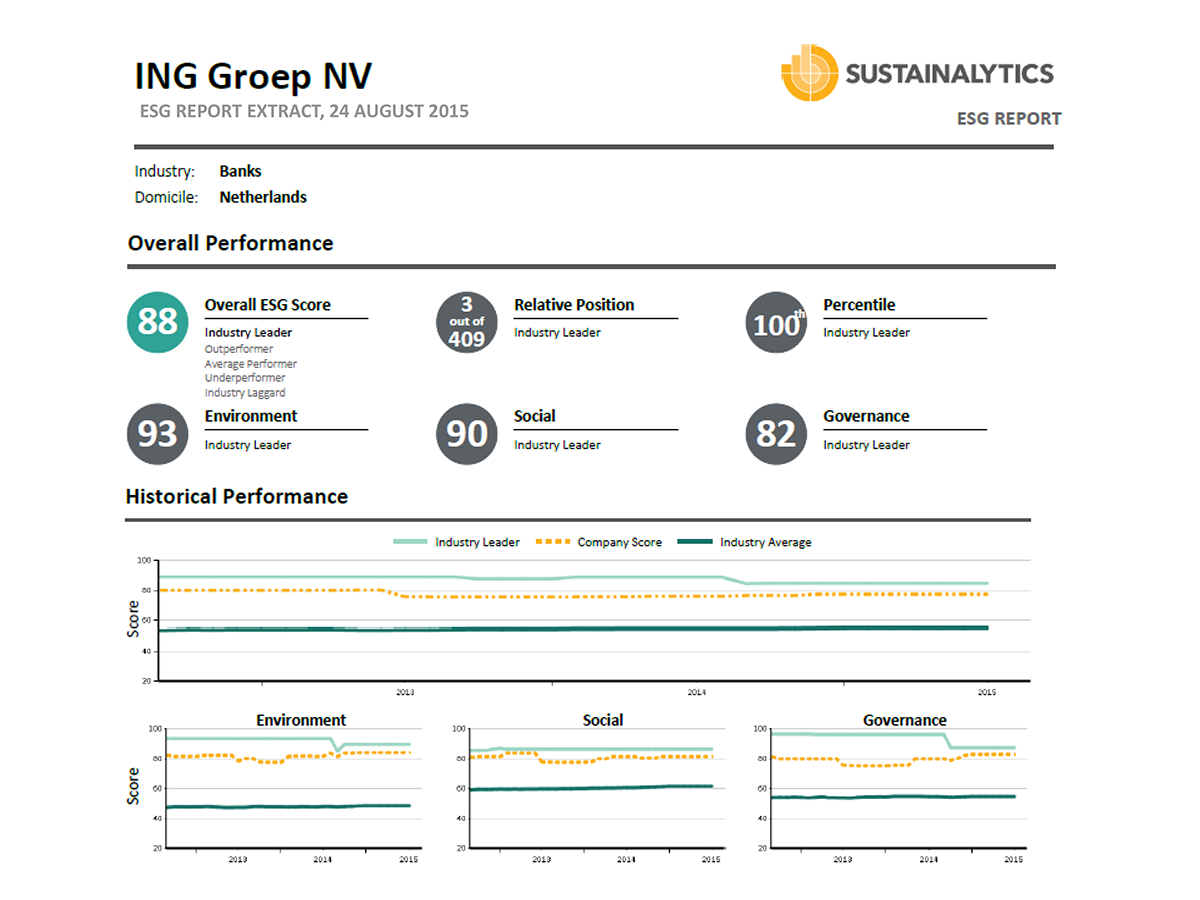The image size is (1200, 900).
Task: Click the 'Governance' heading beside the 82 score
Action: 866,416
